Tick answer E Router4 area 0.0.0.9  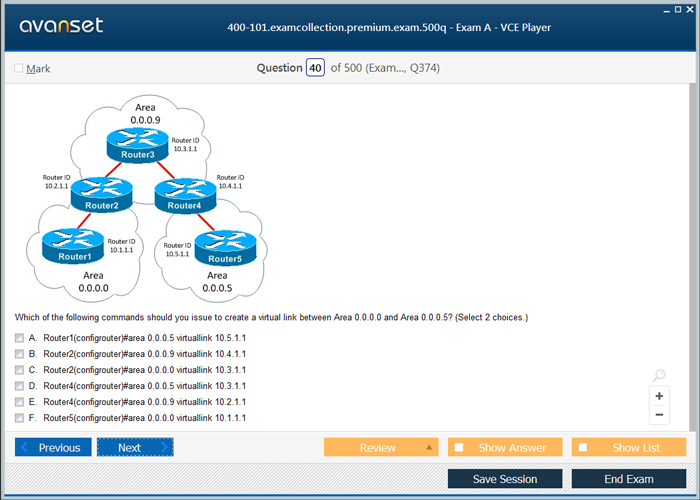[19, 402]
